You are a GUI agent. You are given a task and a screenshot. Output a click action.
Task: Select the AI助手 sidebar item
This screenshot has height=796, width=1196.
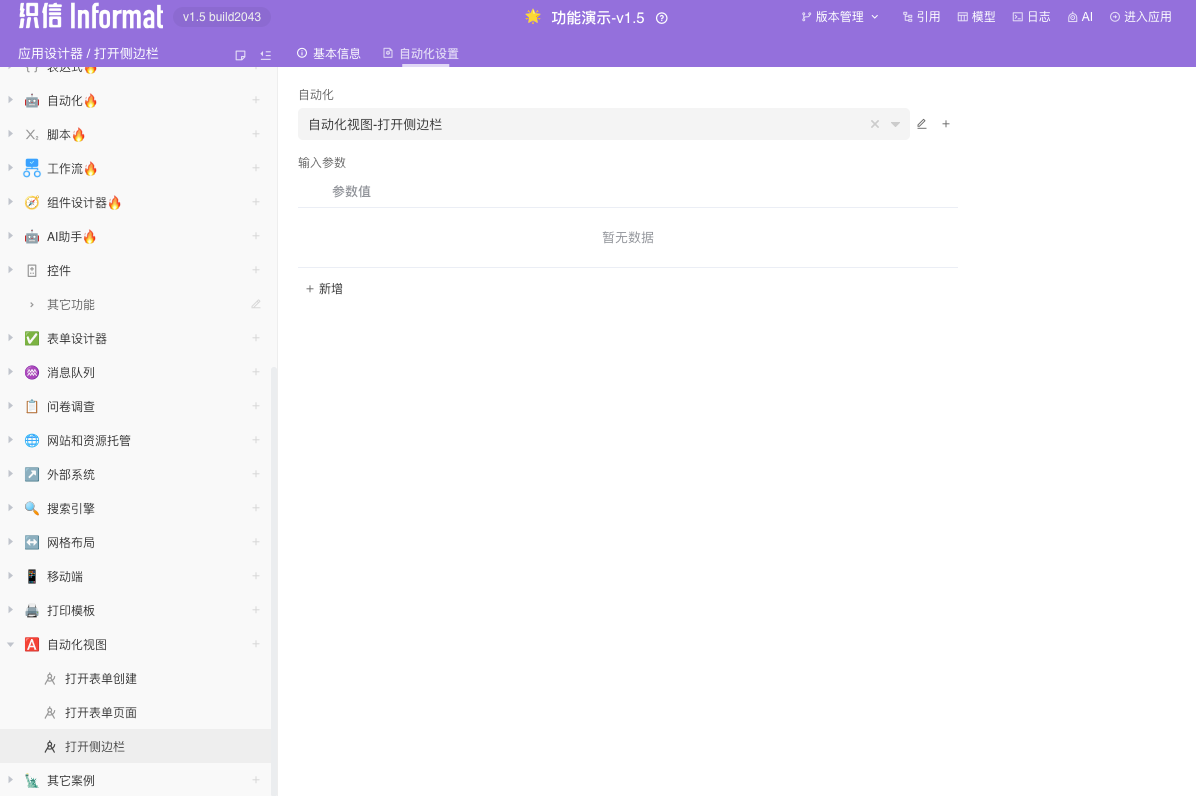69,236
